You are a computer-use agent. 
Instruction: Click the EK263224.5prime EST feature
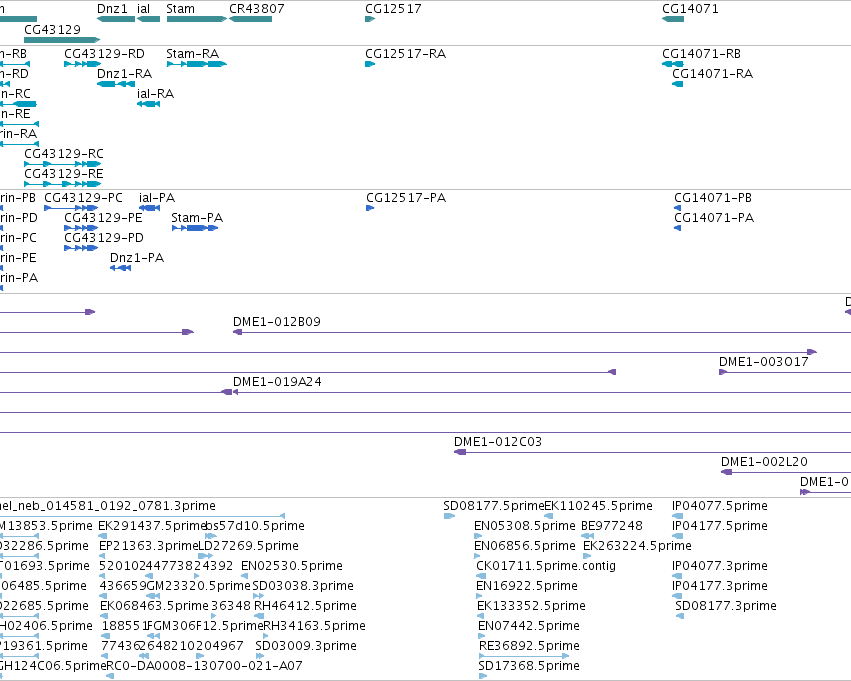coord(587,556)
